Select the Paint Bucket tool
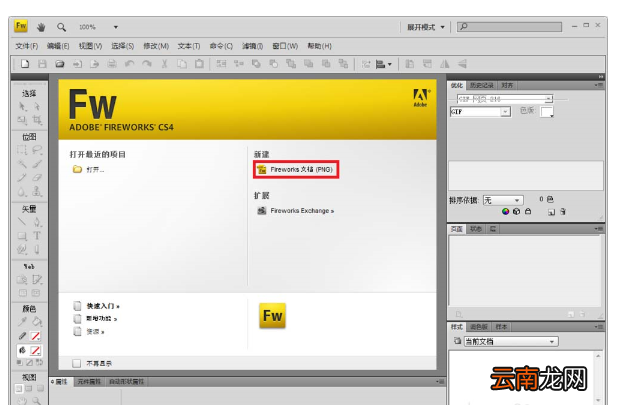The height and width of the screenshot is (407, 624). click(x=37, y=321)
